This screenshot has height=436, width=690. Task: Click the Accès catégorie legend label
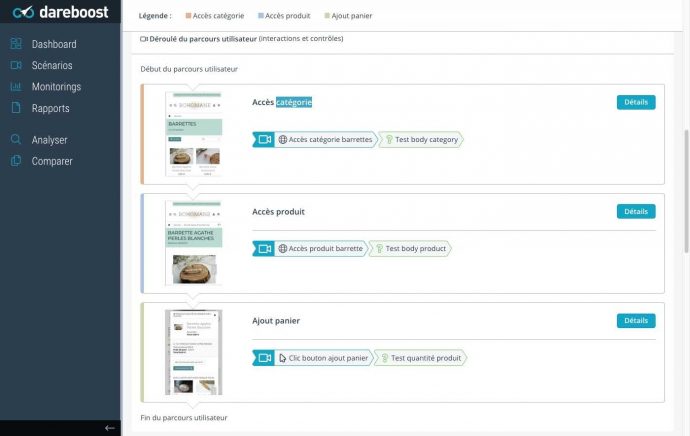(218, 16)
